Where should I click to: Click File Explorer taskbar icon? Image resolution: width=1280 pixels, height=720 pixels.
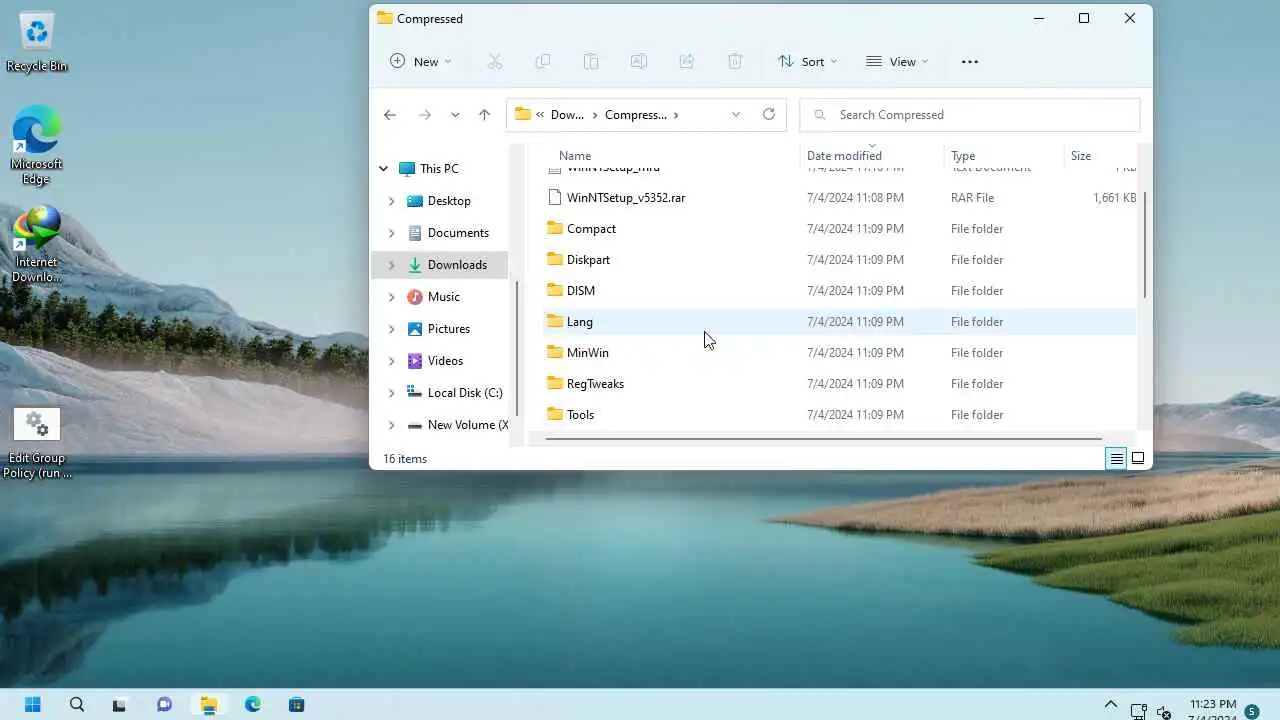(208, 704)
